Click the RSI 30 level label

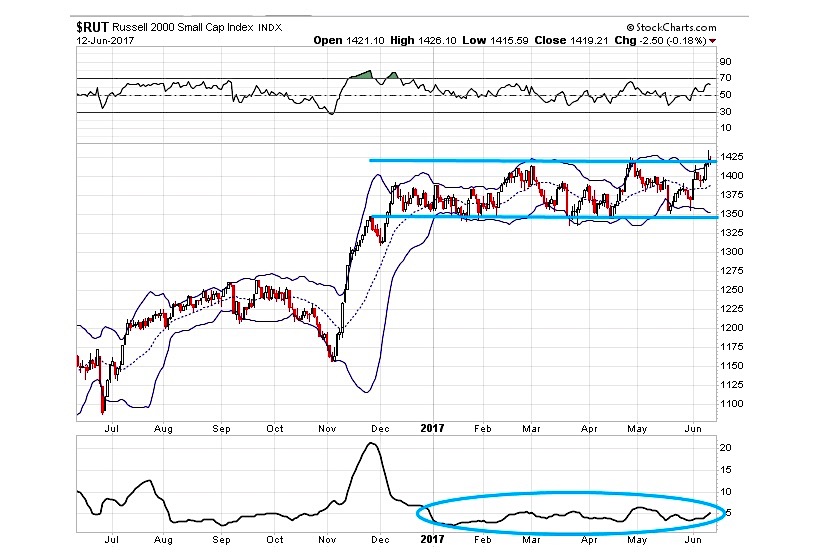(725, 112)
